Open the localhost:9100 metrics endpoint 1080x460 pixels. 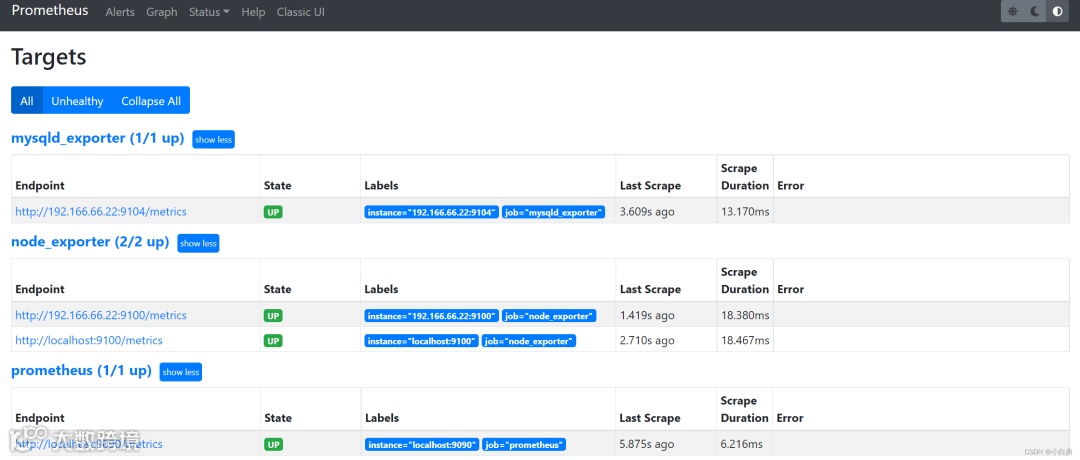coord(89,340)
